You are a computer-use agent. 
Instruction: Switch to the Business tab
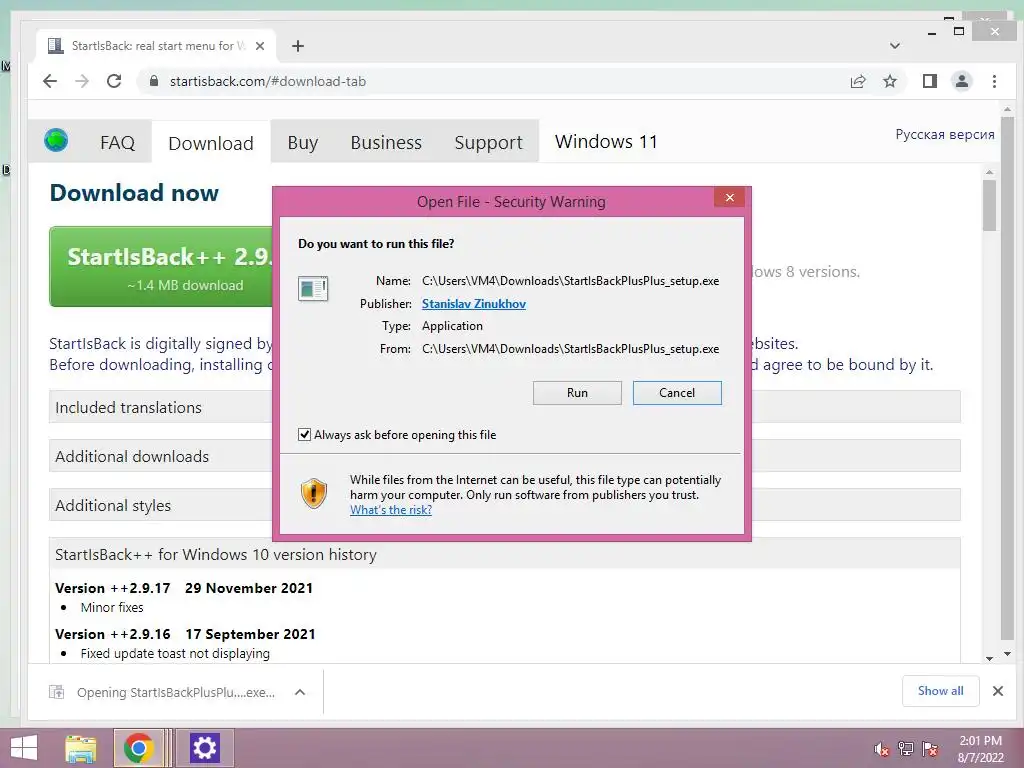[386, 142]
